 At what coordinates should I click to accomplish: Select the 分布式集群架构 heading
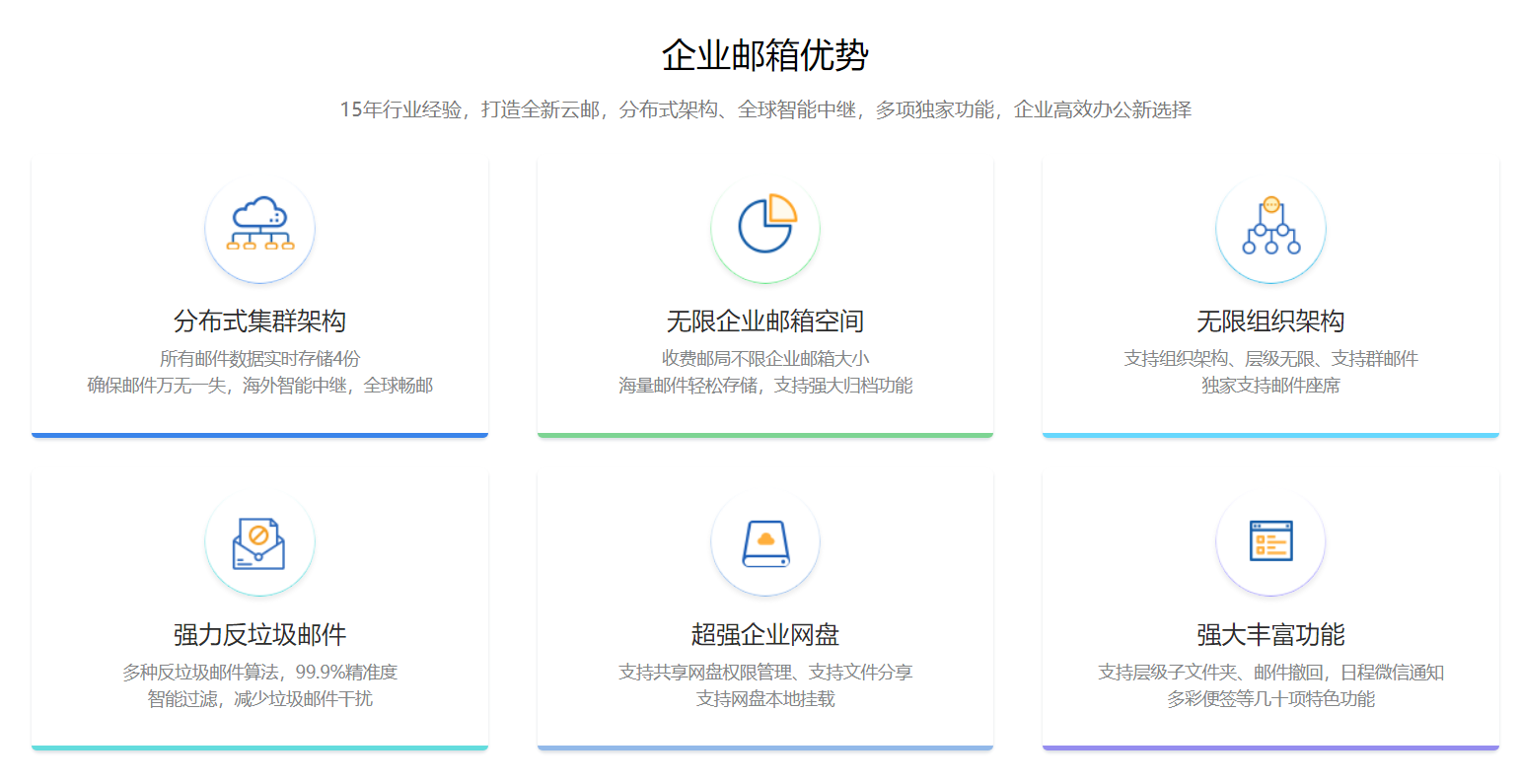click(260, 321)
